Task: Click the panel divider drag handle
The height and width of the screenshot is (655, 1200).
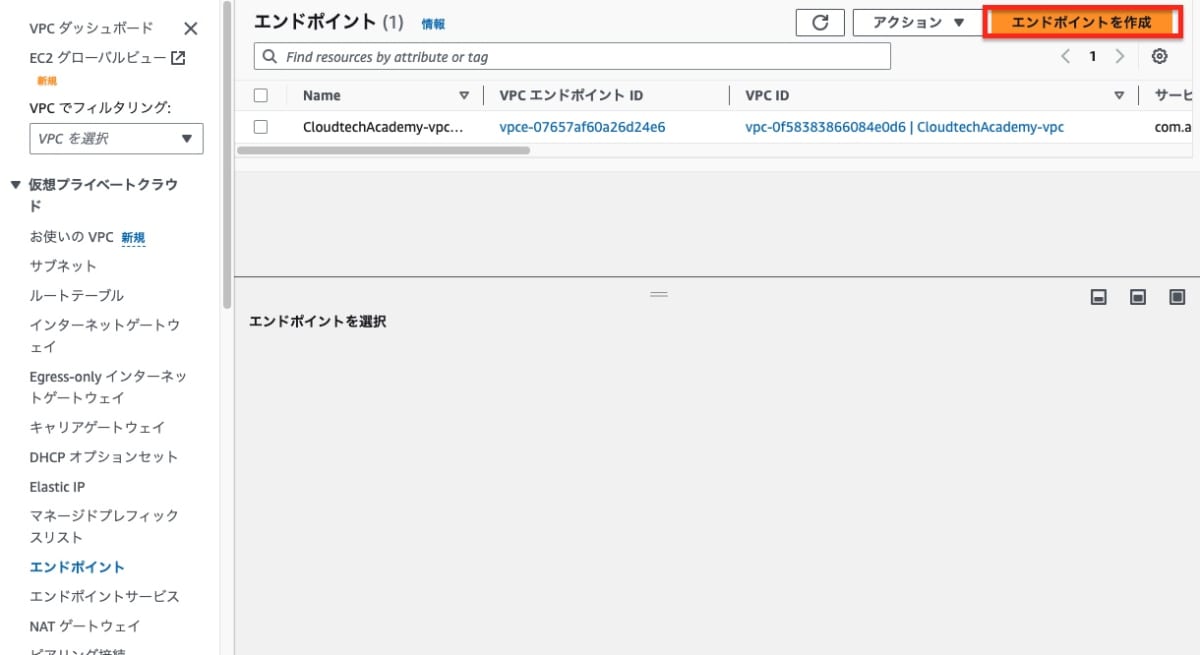Action: point(659,294)
